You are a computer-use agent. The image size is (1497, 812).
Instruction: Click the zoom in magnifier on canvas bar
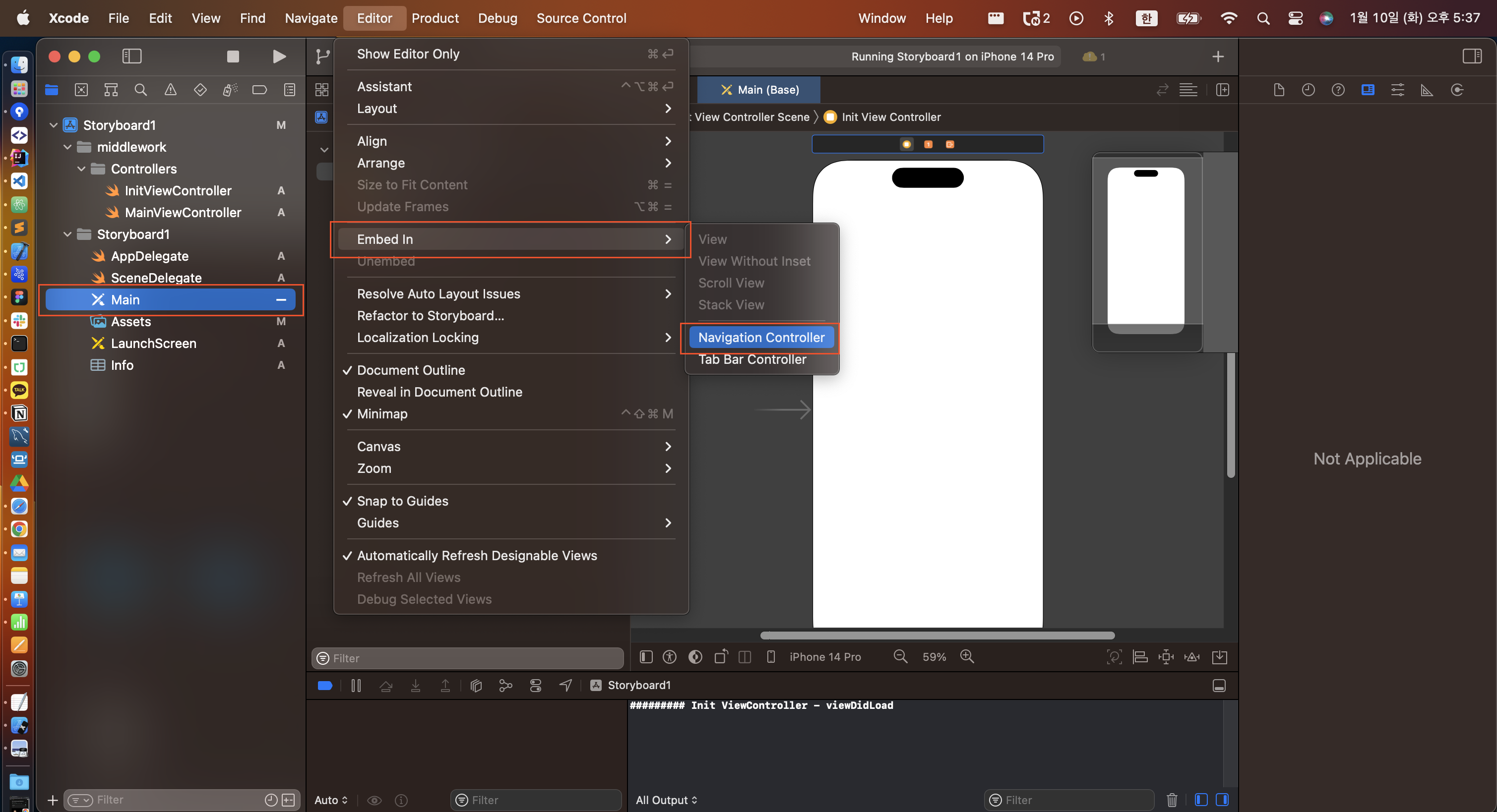click(967, 657)
